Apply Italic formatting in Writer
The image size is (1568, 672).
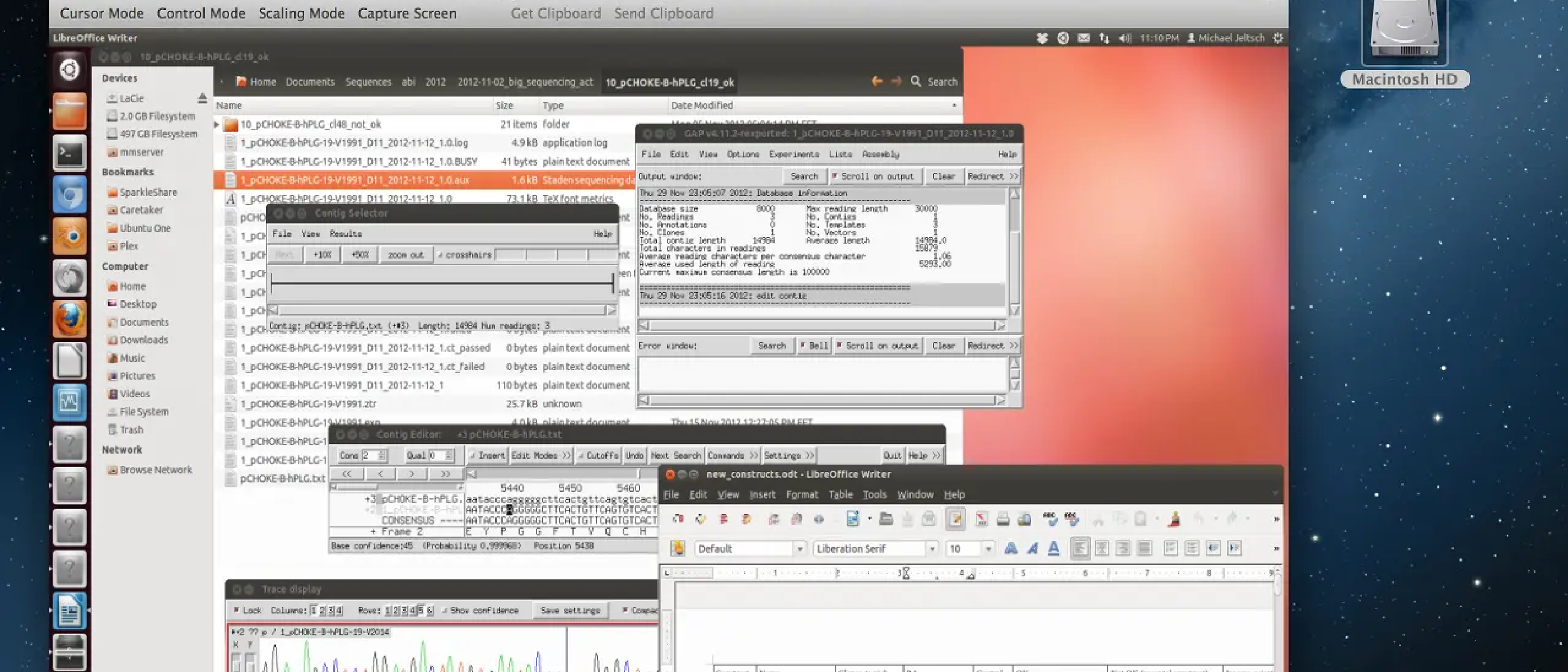(x=1032, y=548)
